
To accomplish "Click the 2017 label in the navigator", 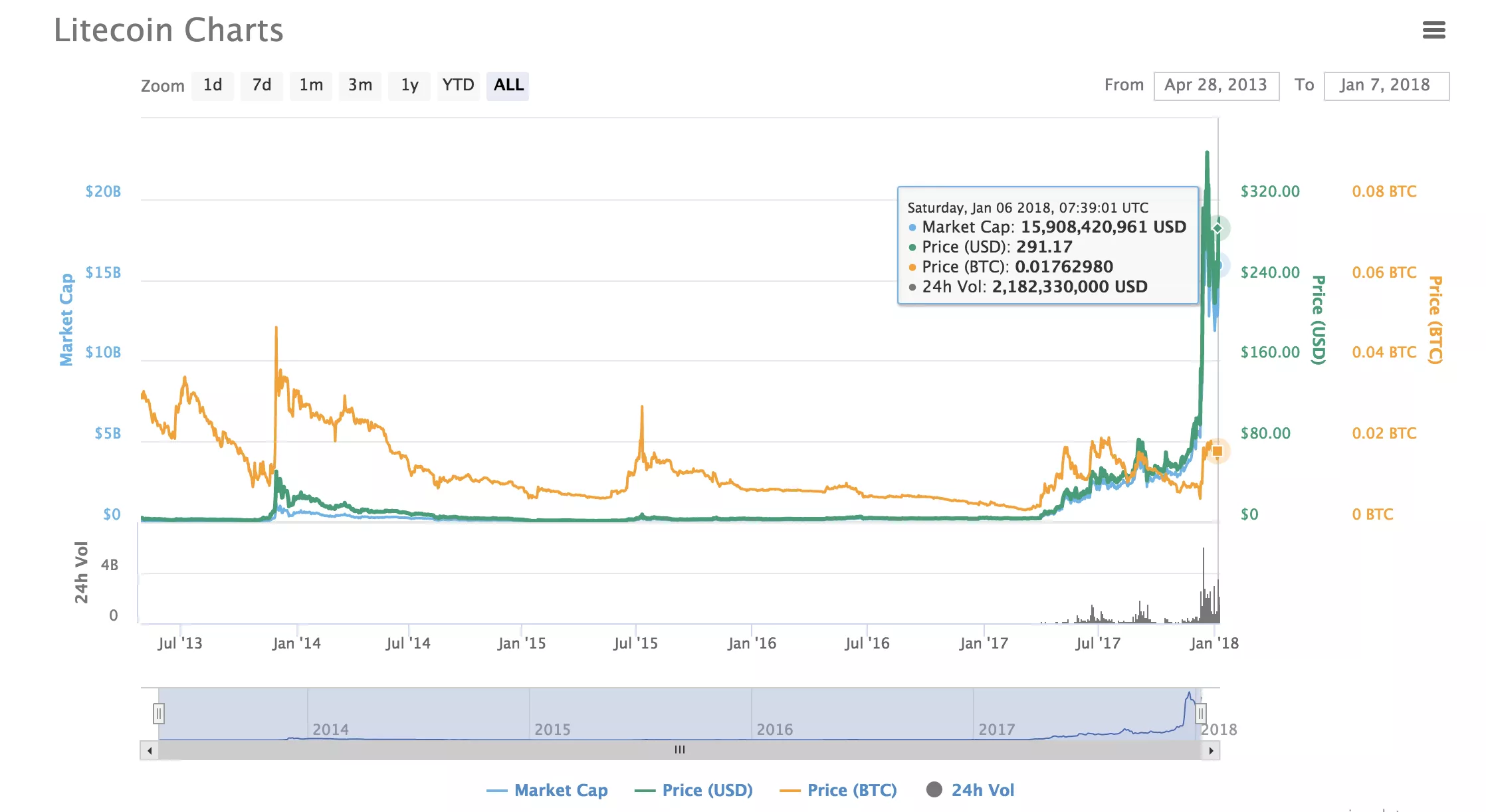I will coord(997,730).
